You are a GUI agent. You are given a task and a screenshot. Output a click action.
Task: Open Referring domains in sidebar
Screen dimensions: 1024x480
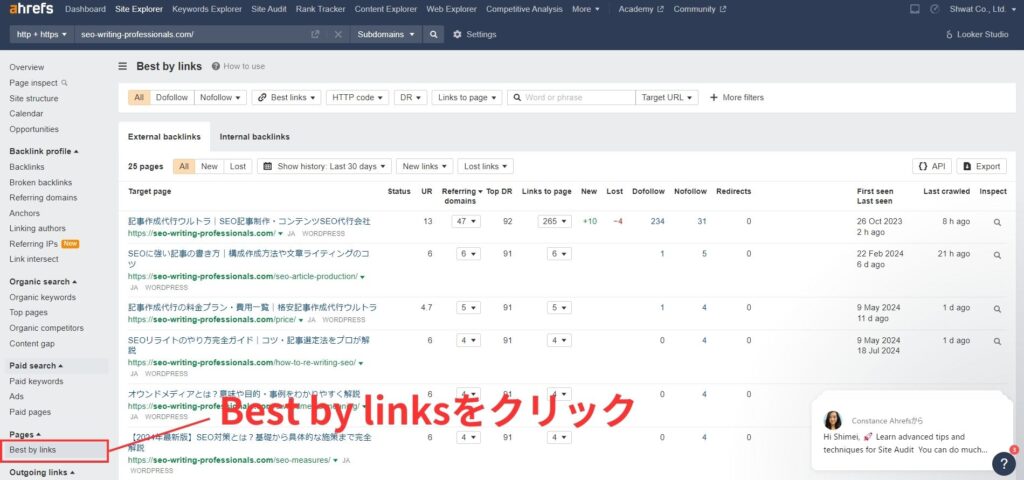tap(43, 198)
